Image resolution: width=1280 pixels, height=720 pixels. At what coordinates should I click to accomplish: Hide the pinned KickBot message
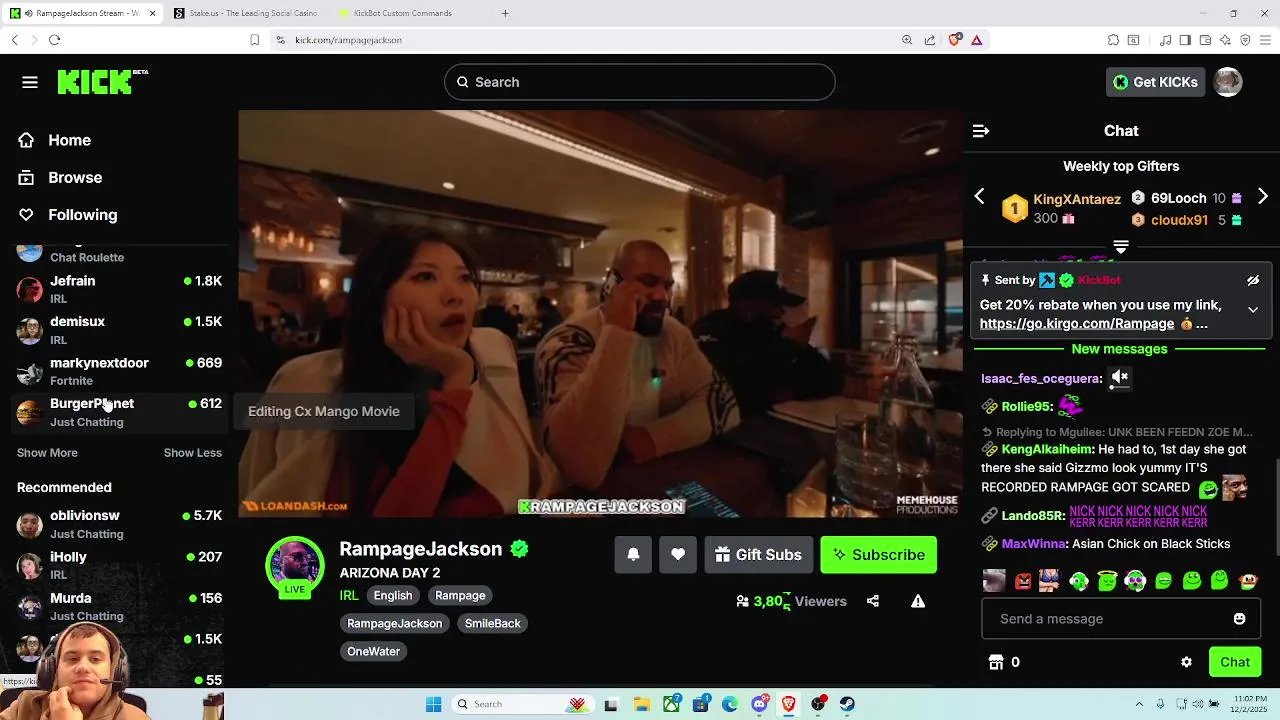tap(1253, 281)
